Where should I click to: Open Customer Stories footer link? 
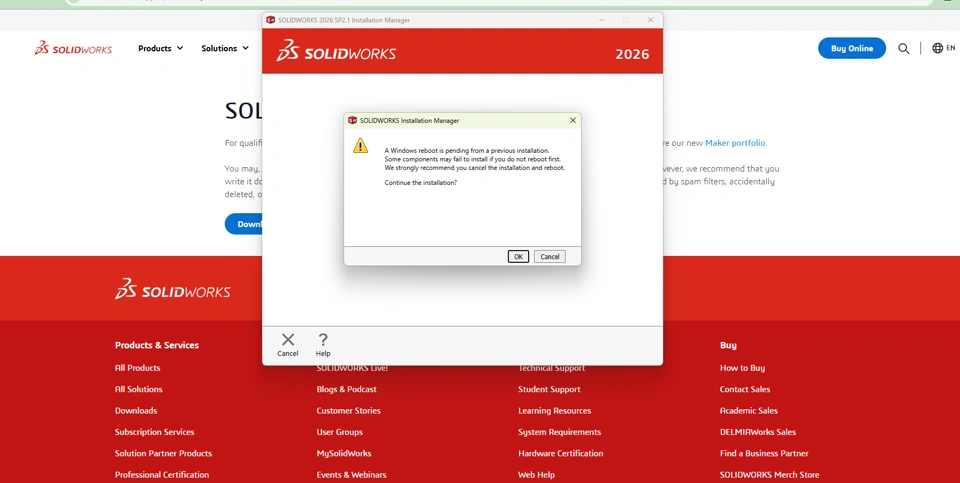(x=348, y=411)
